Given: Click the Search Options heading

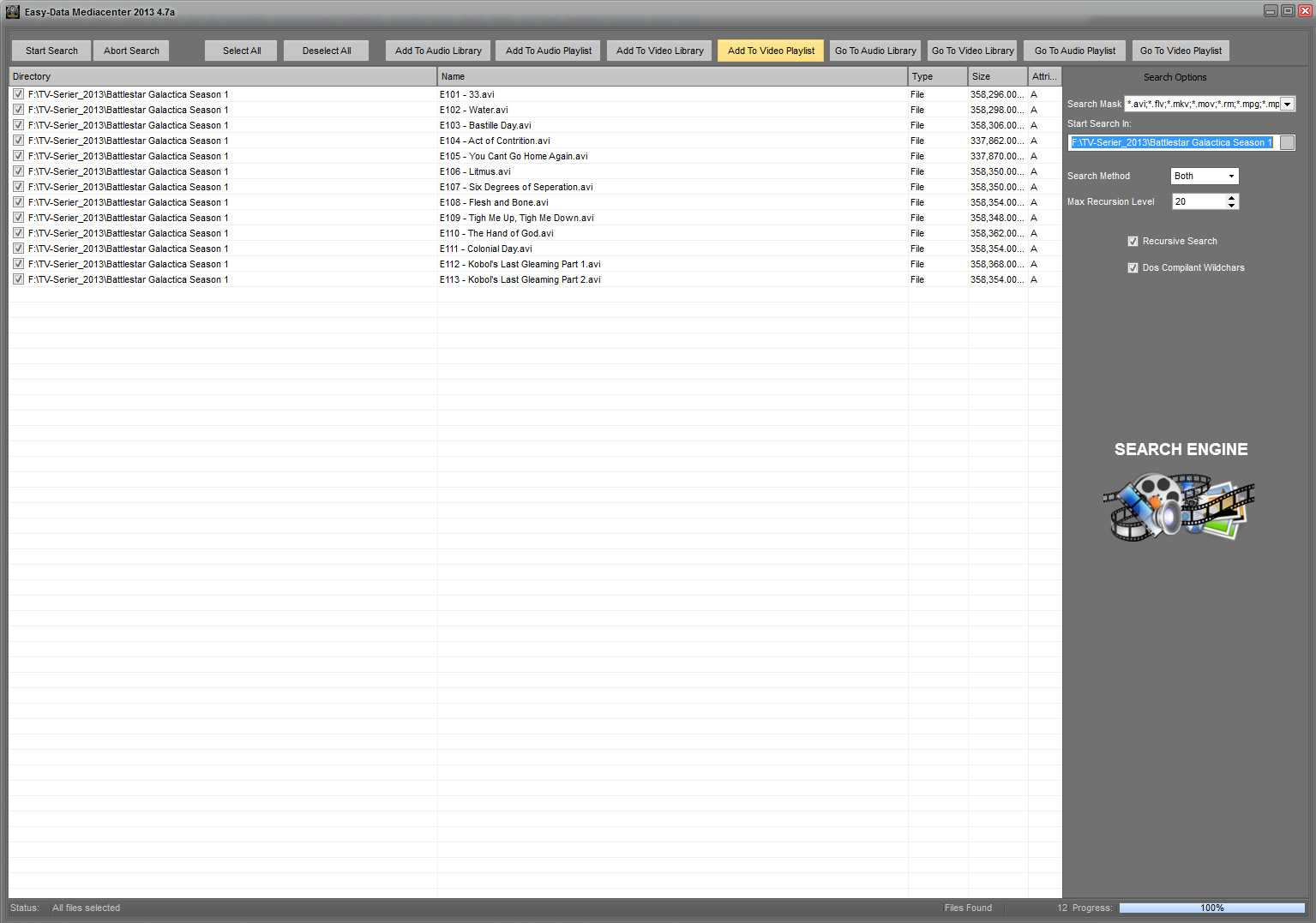Looking at the screenshot, I should point(1175,77).
